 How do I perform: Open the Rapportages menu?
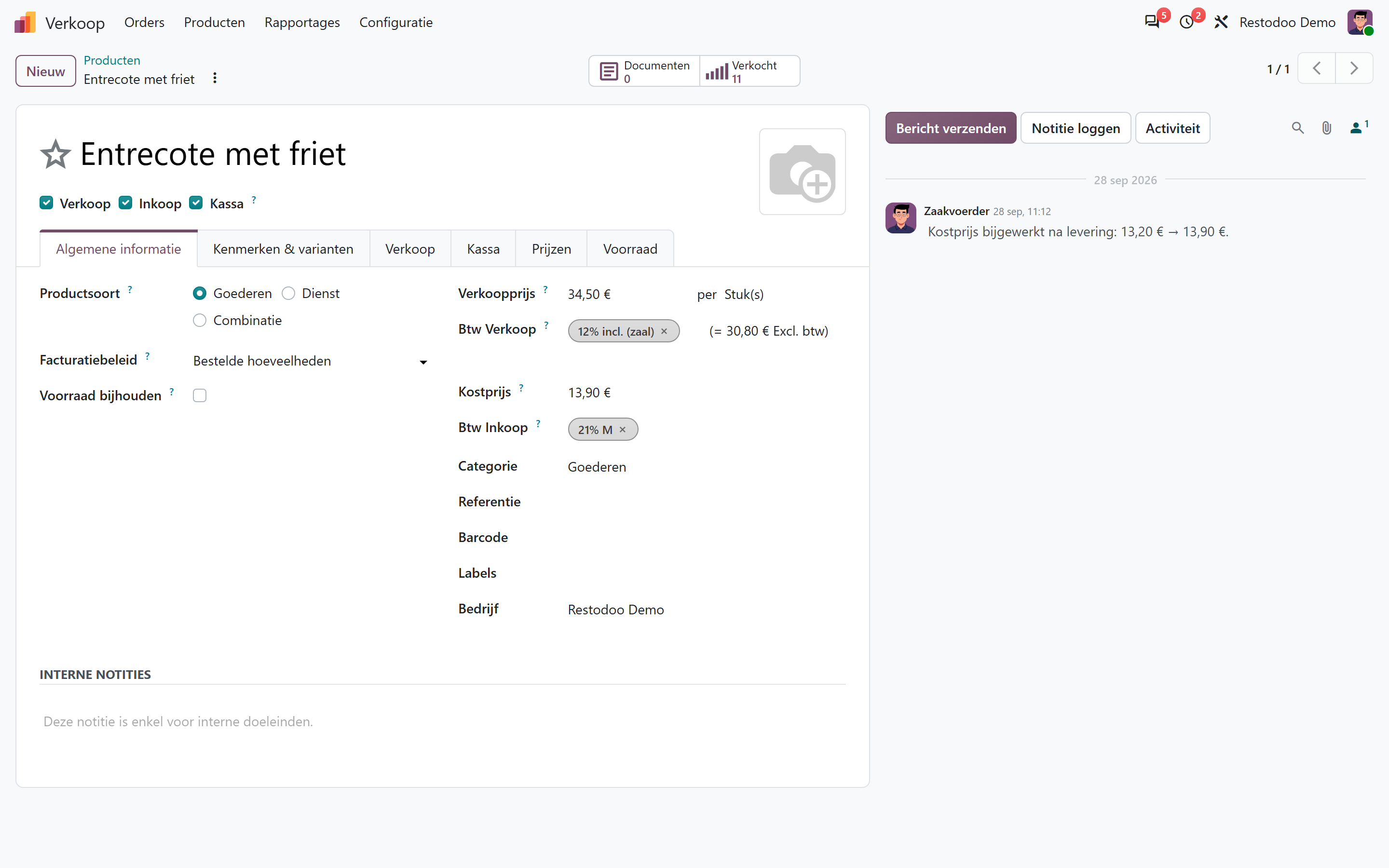click(x=302, y=22)
